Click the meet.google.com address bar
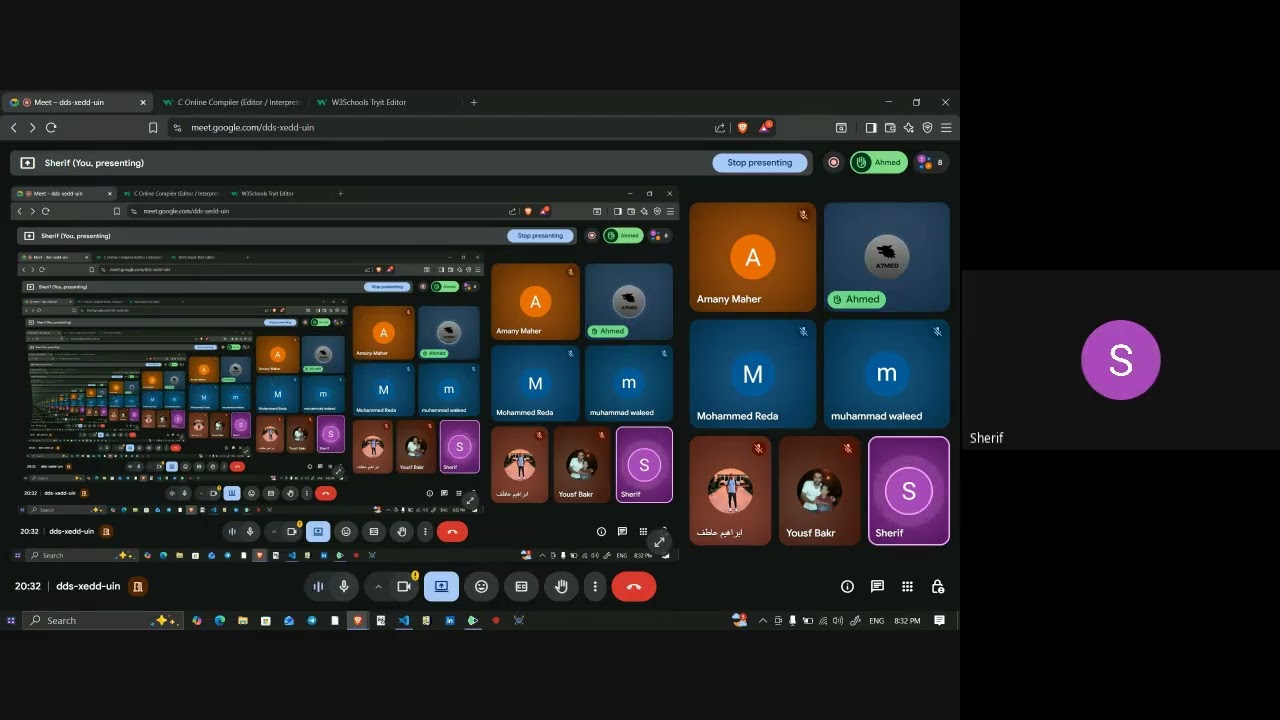Viewport: 1280px width, 720px height. pos(440,128)
